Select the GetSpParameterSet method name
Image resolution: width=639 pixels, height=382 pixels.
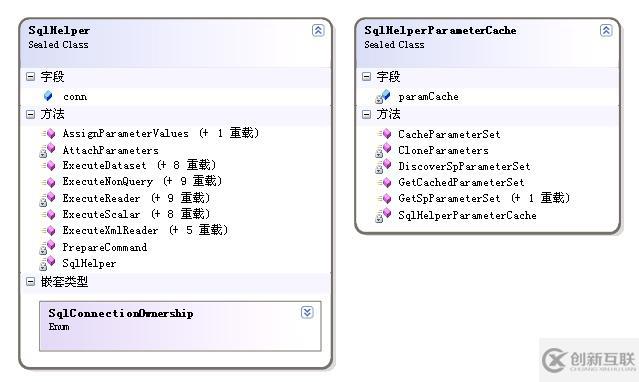click(449, 199)
